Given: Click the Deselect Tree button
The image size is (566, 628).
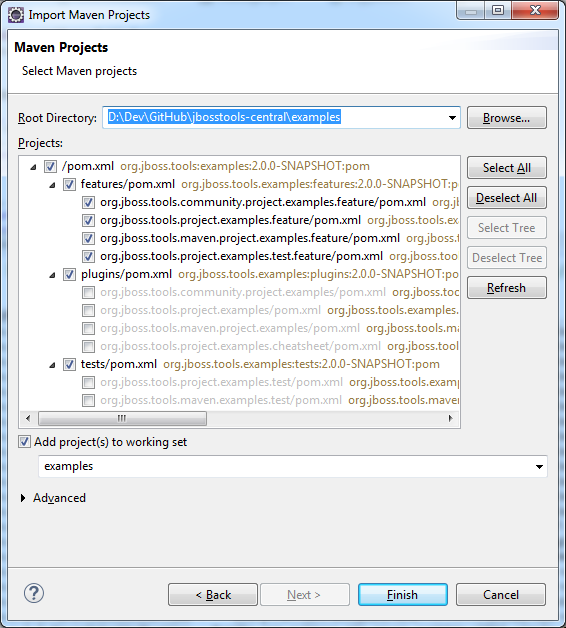Looking at the screenshot, I should click(507, 258).
